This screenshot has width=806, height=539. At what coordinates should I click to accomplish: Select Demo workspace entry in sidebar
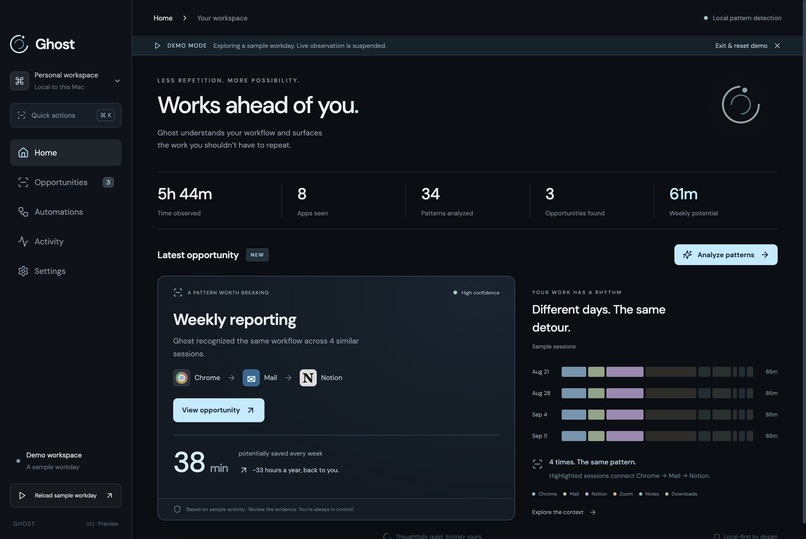53,460
